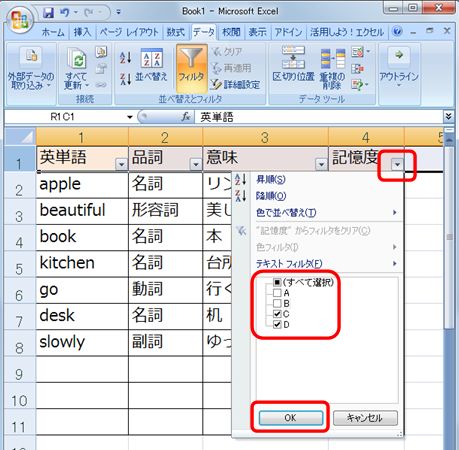This screenshot has height=450, width=459.
Task: Toggle the フィルタ funnel button
Action: [191, 68]
